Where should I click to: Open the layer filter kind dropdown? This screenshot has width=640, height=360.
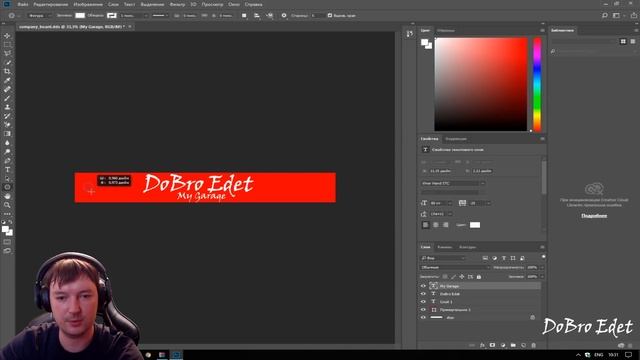click(x=443, y=258)
